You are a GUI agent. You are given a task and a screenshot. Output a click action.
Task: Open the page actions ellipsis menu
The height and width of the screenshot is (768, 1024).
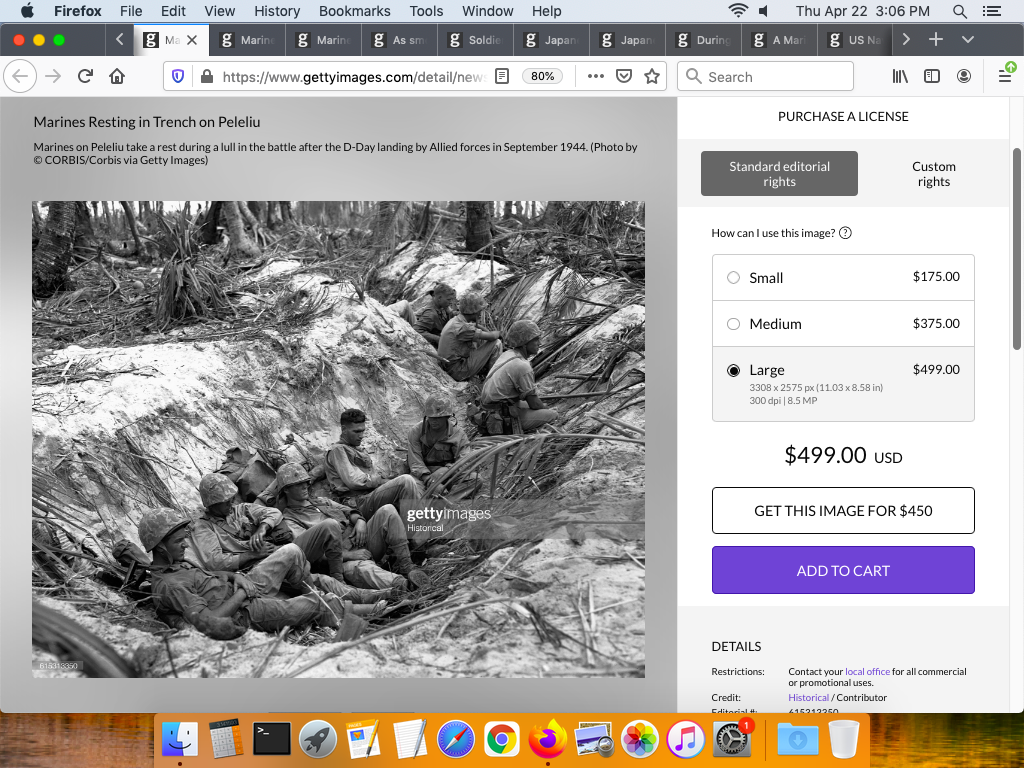tap(595, 76)
